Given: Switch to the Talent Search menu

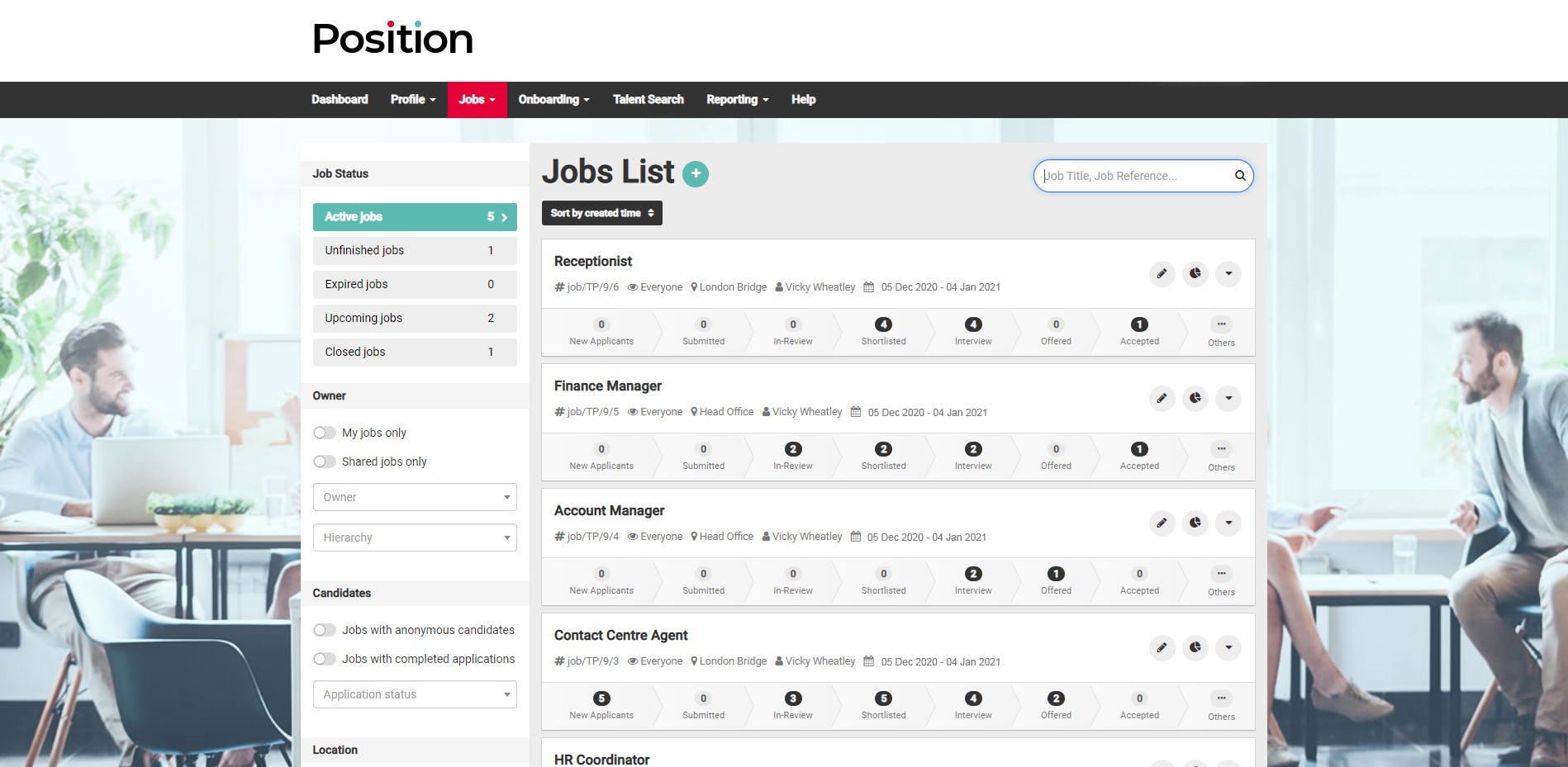Looking at the screenshot, I should (x=648, y=99).
